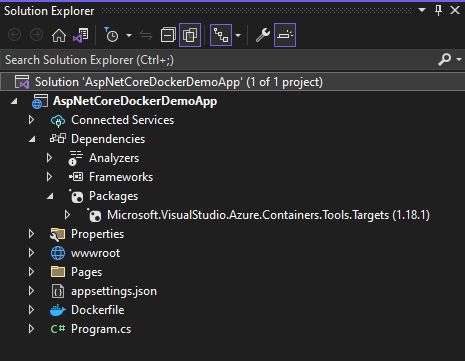The height and width of the screenshot is (361, 465).
Task: Select the Pages label
Action: pyautogui.click(x=86, y=272)
